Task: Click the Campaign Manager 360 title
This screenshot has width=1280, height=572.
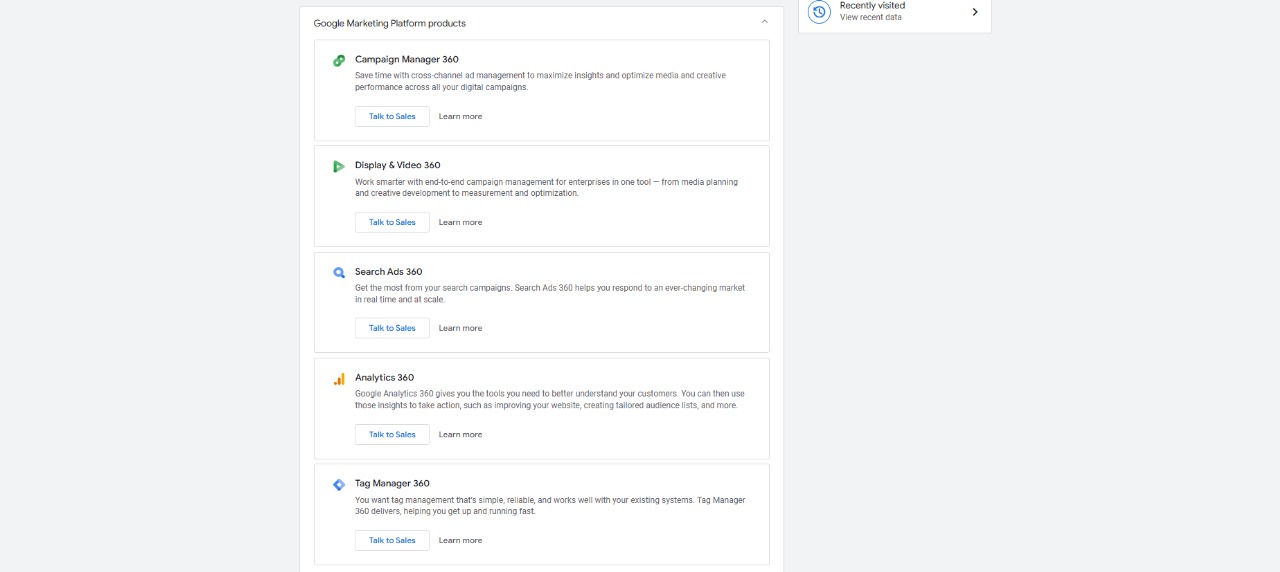Action: pos(407,59)
